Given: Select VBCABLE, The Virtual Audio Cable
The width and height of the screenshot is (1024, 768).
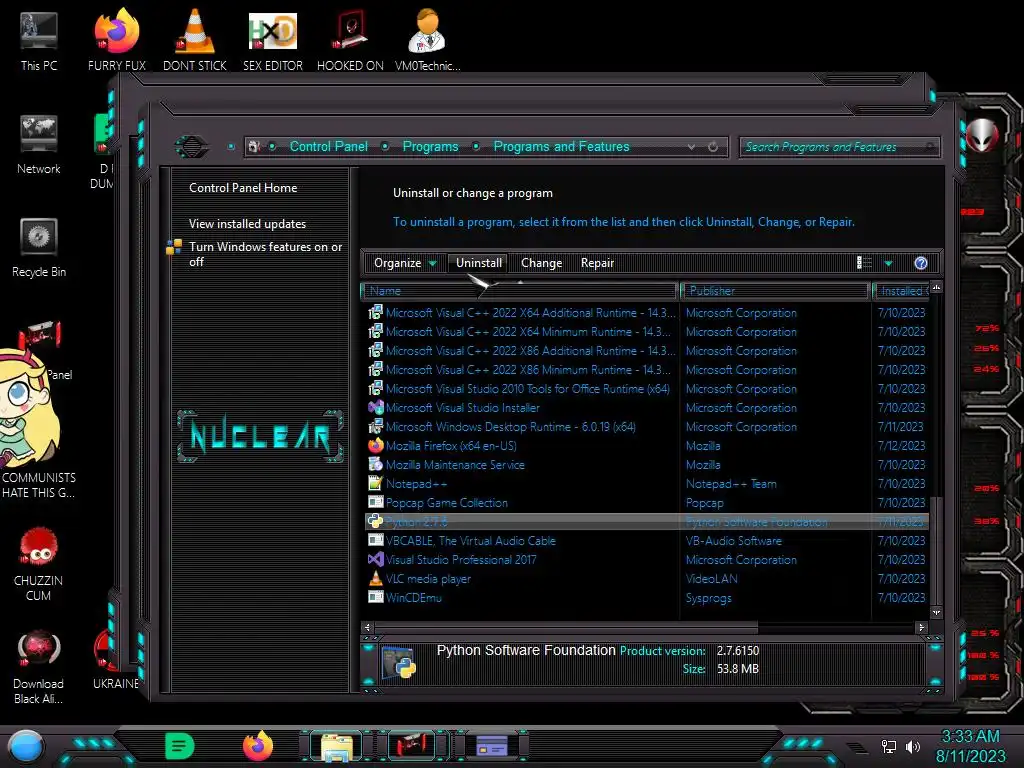Looking at the screenshot, I should click(647, 541).
